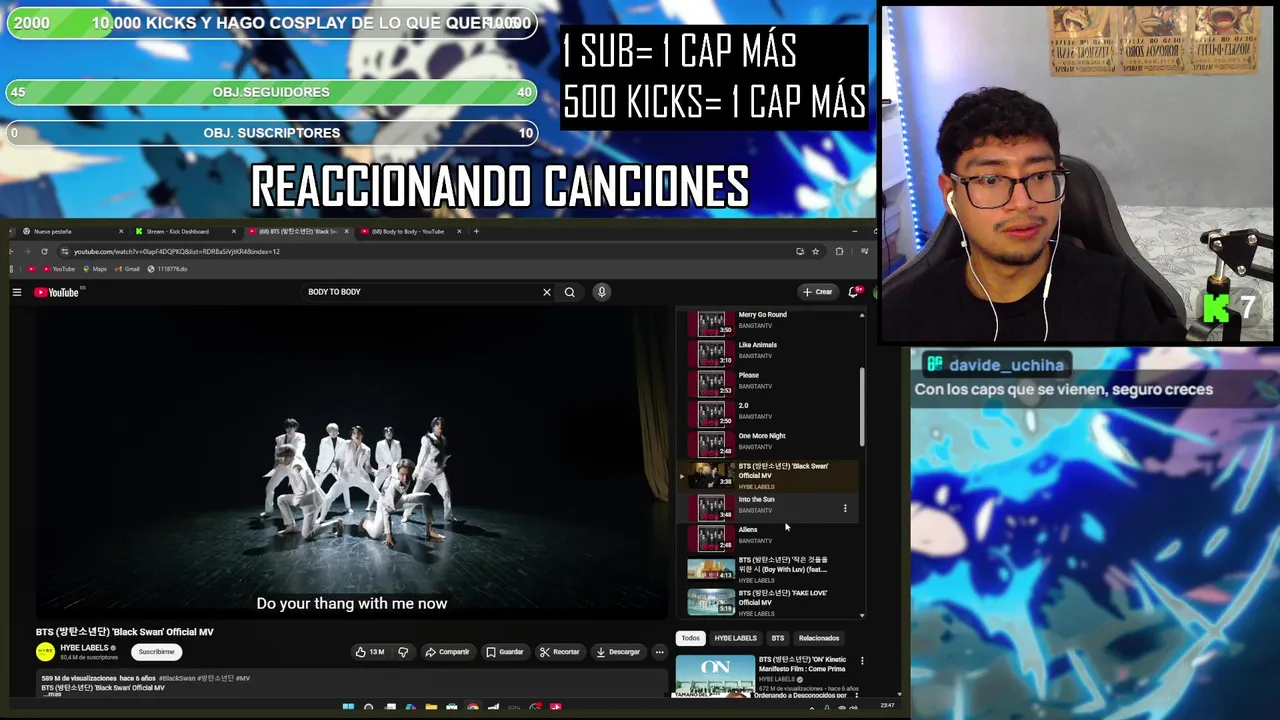The height and width of the screenshot is (720, 1280).
Task: Share the video with Compartir
Action: (x=447, y=652)
